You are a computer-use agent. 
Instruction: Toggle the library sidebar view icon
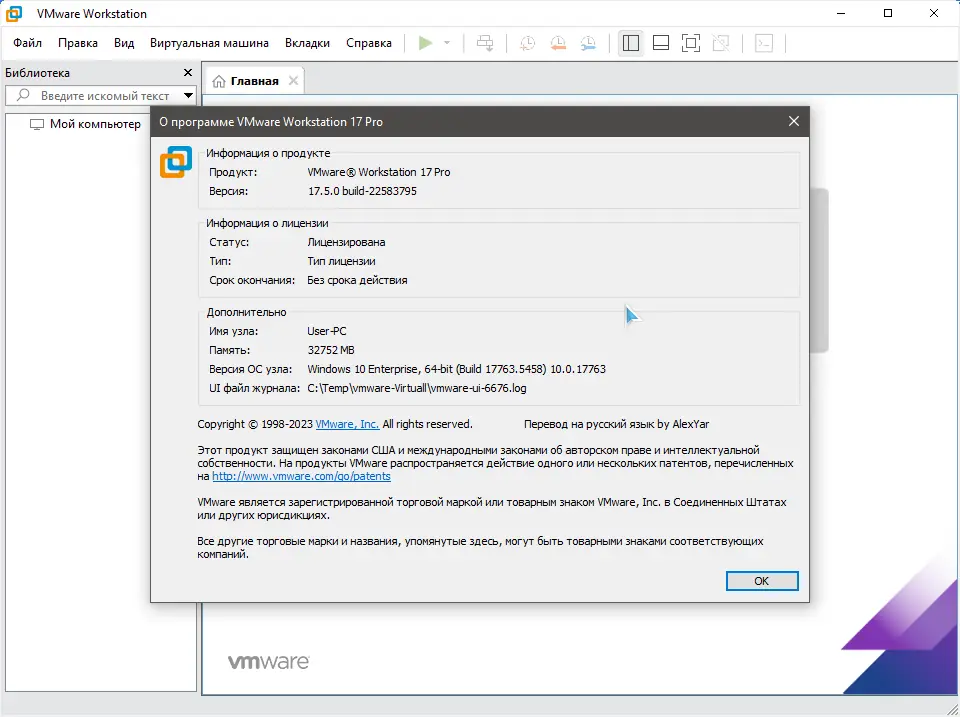pos(631,43)
